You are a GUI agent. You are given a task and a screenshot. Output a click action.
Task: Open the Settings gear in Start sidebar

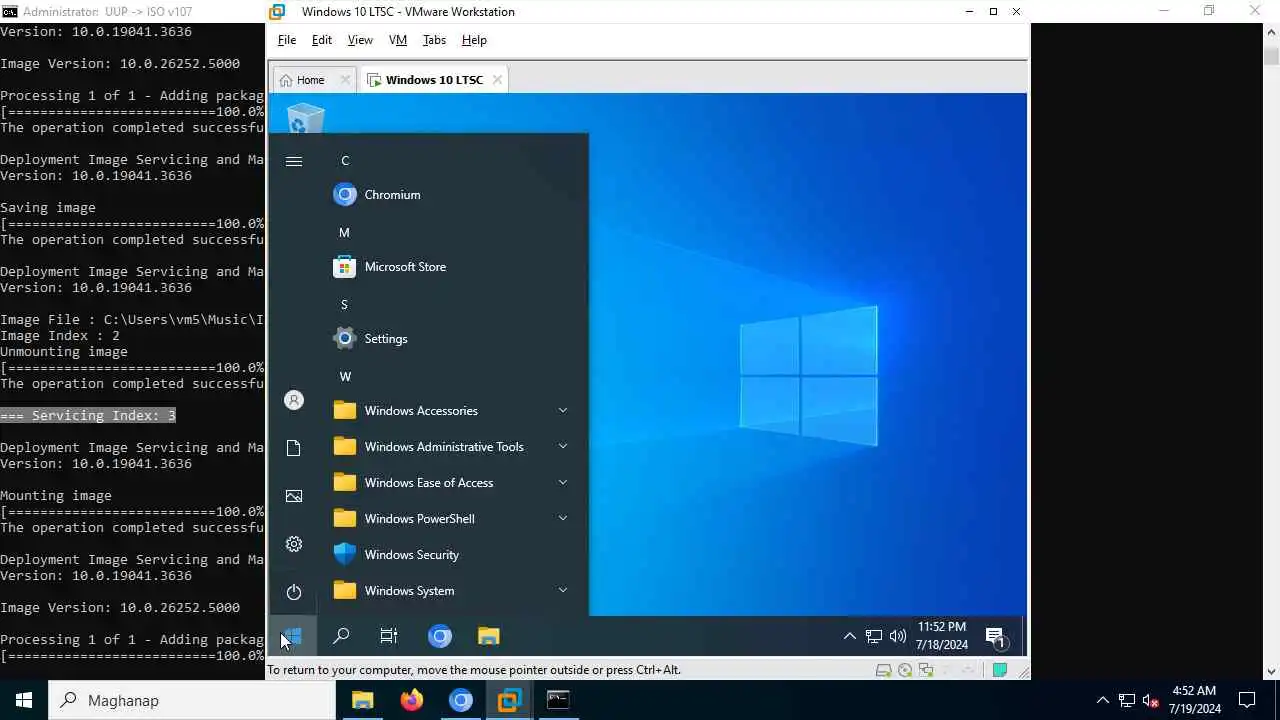pos(294,544)
